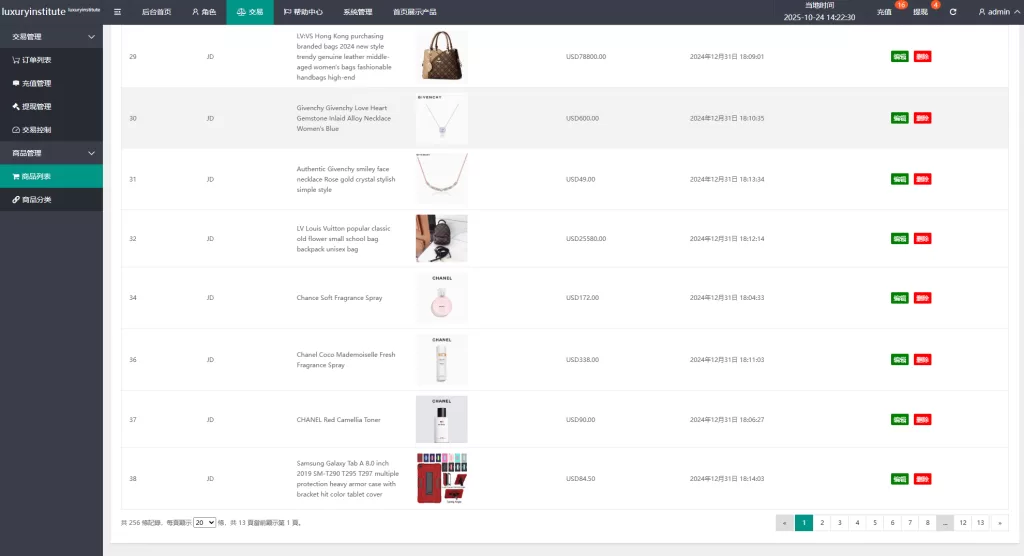
Task: Go to page 2 in pagination
Action: pyautogui.click(x=821, y=522)
